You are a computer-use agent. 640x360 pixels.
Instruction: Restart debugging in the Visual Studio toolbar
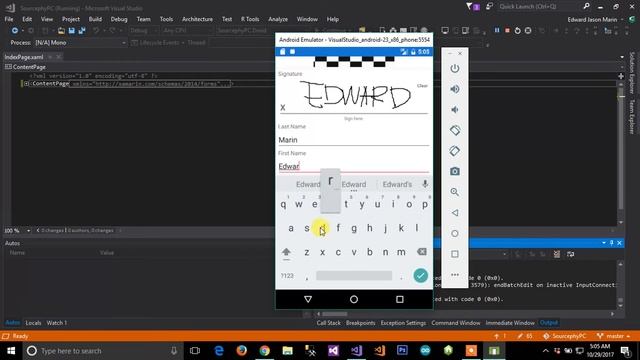(517, 30)
